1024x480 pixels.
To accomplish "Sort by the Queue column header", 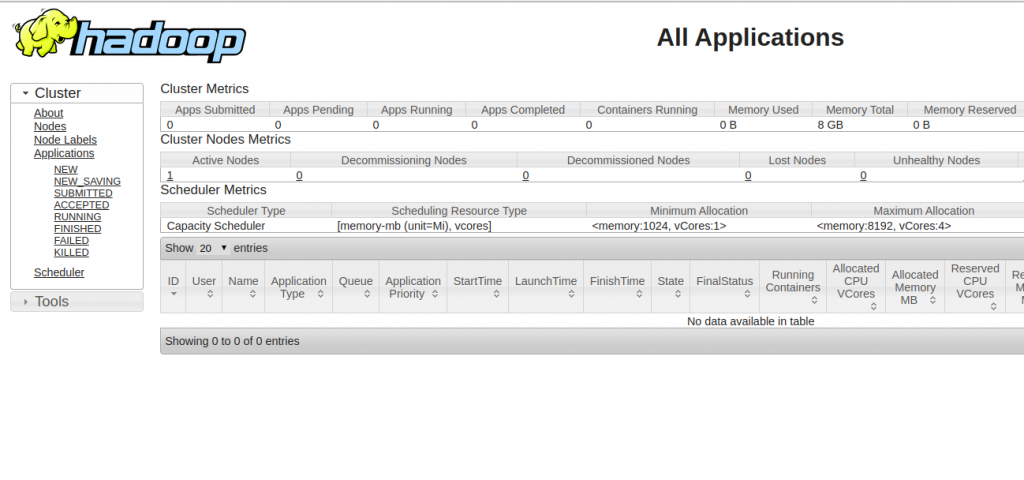I will (x=355, y=287).
